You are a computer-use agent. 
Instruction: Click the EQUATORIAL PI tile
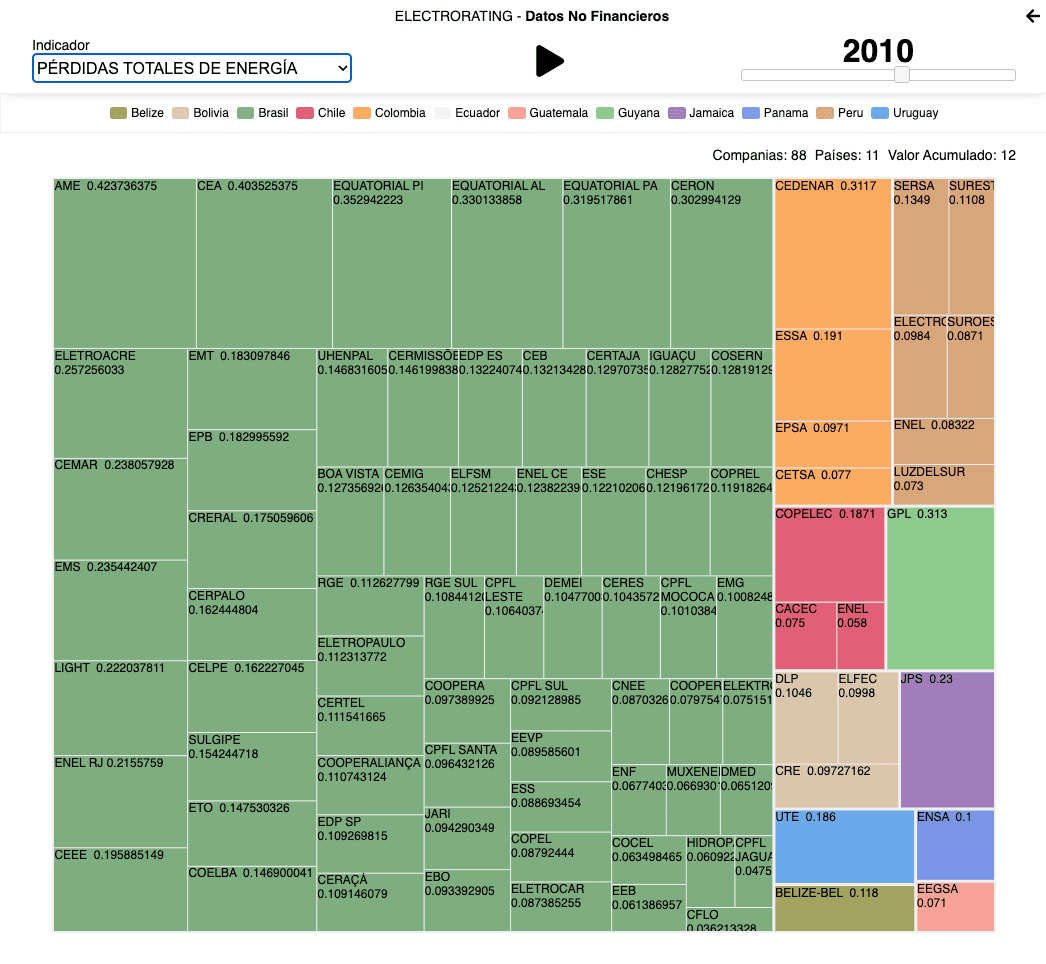[x=392, y=264]
